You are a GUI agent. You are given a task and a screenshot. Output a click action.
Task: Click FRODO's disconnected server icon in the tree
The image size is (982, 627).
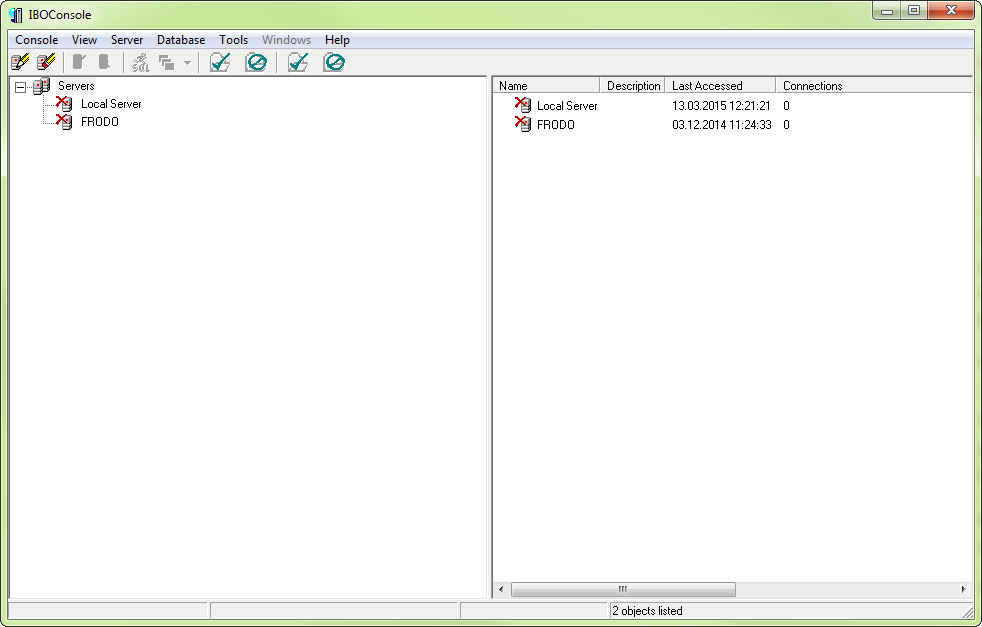(64, 121)
